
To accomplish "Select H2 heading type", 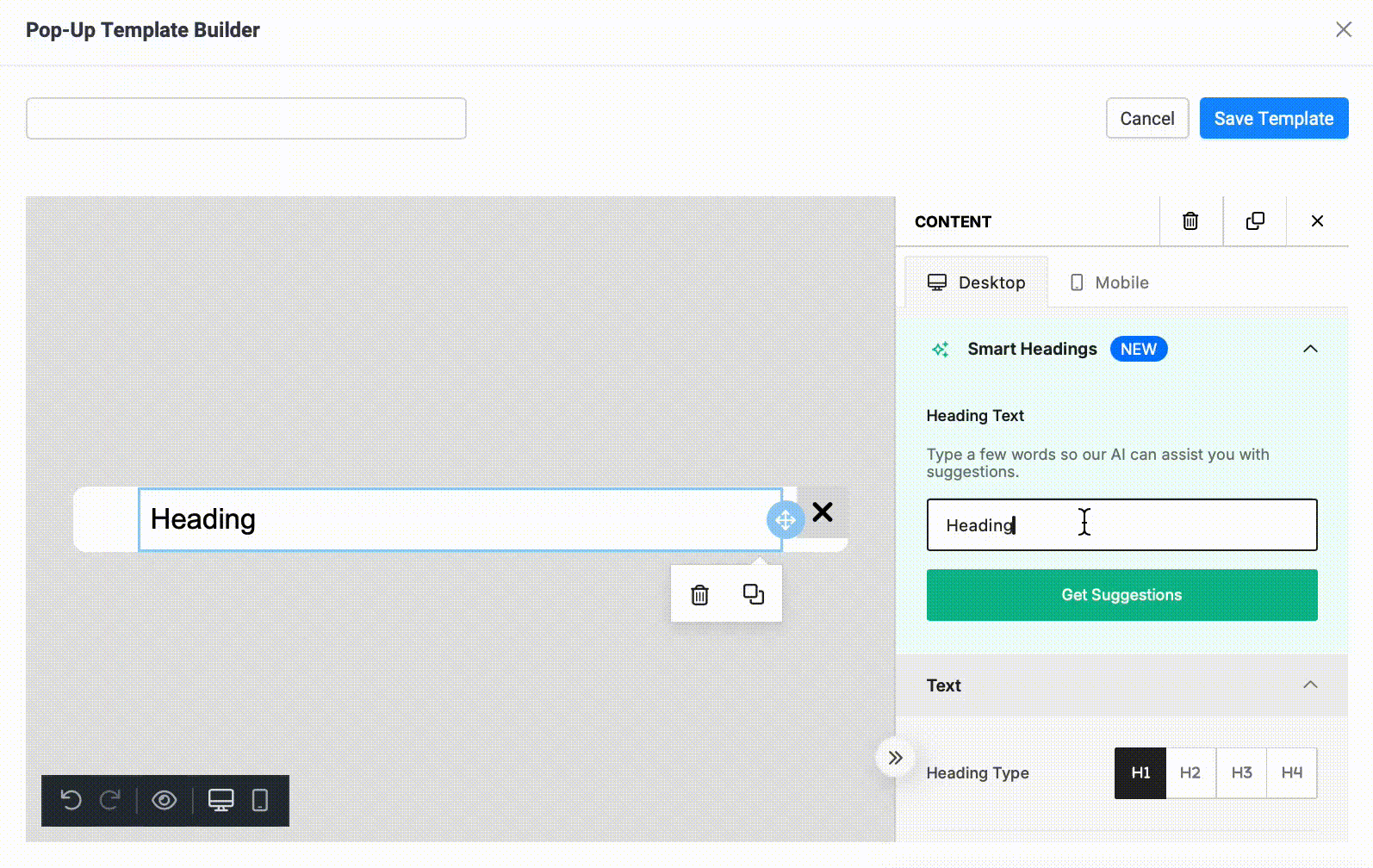I will [1190, 772].
